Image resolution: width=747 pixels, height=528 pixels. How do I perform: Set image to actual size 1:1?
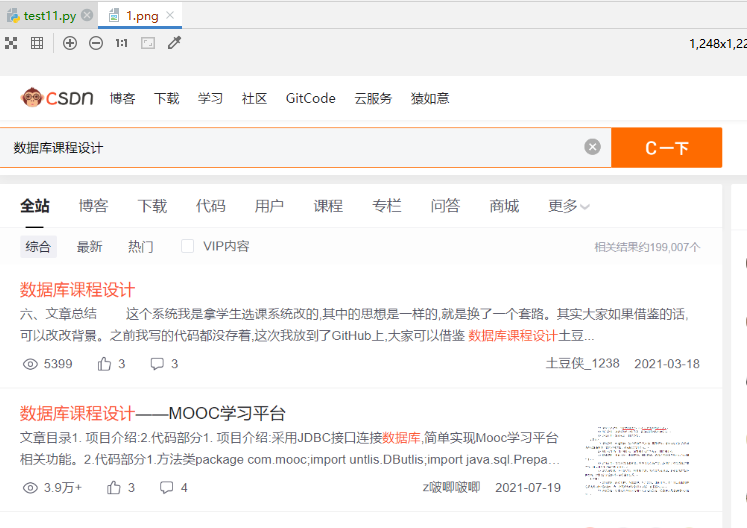point(121,43)
